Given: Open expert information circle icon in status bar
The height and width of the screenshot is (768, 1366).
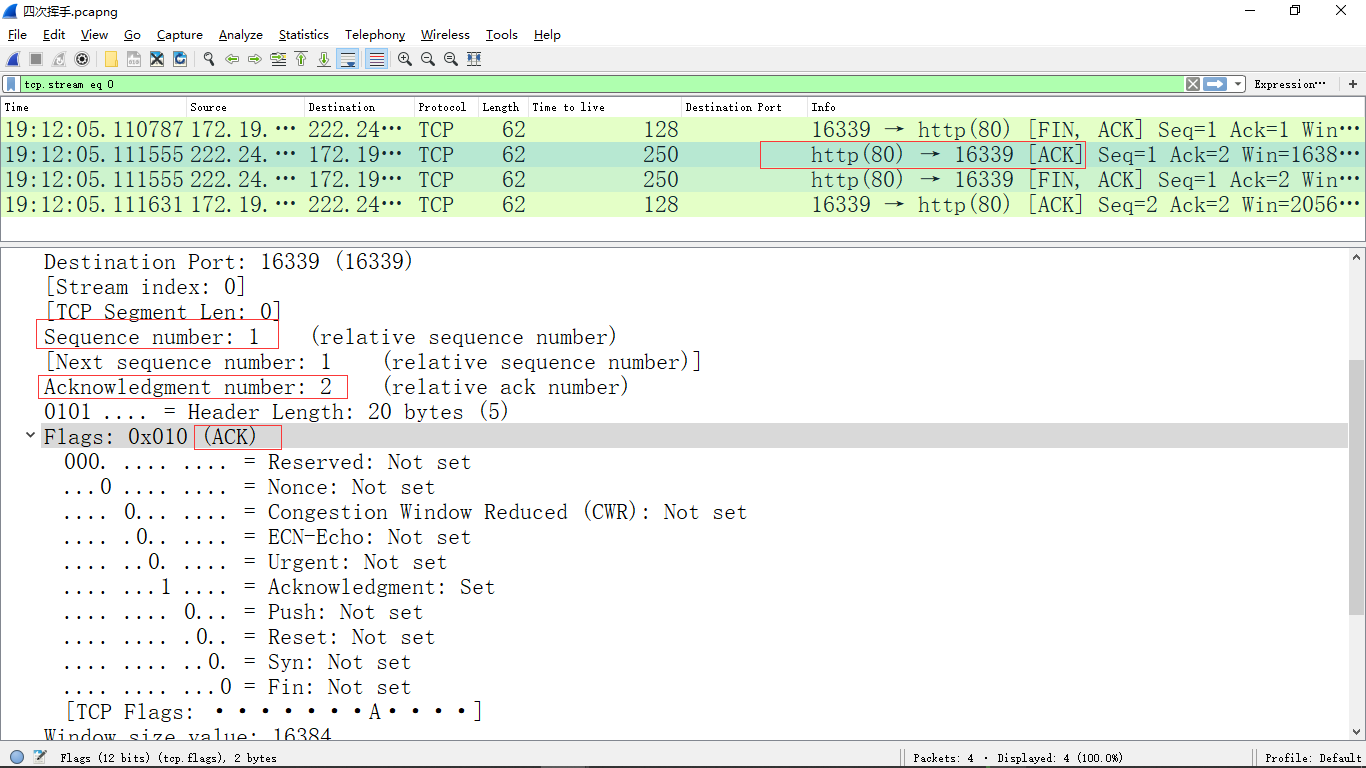Looking at the screenshot, I should pyautogui.click(x=17, y=758).
